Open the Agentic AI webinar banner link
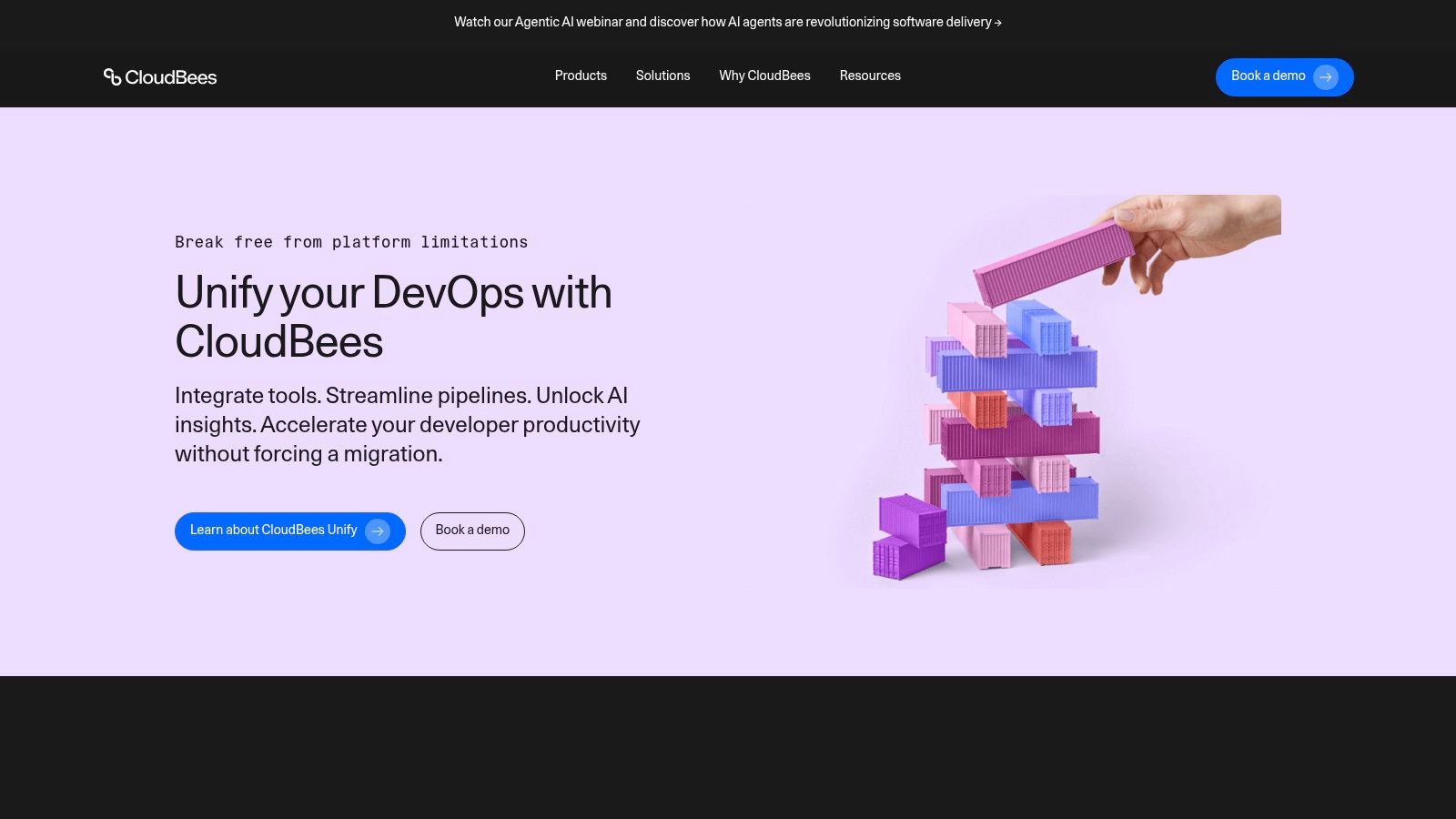The width and height of the screenshot is (1456, 819). (x=728, y=22)
